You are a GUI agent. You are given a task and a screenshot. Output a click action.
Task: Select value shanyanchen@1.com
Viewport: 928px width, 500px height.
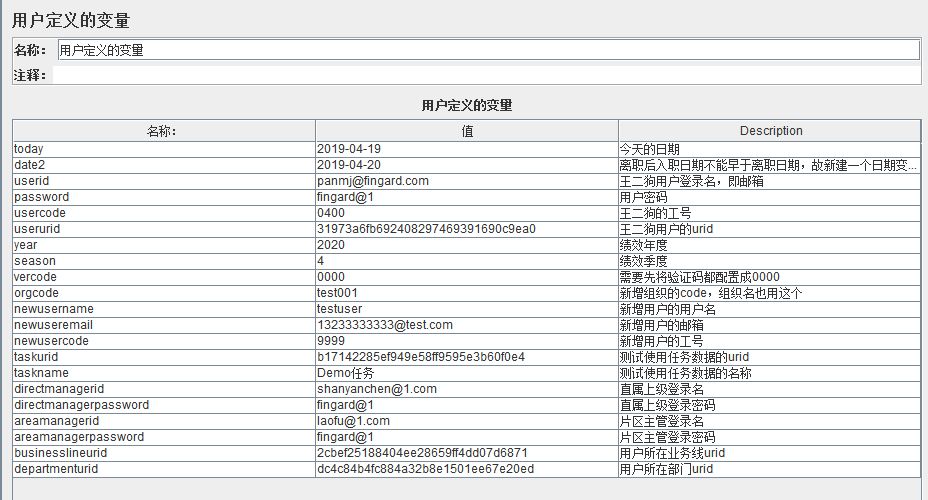point(467,389)
